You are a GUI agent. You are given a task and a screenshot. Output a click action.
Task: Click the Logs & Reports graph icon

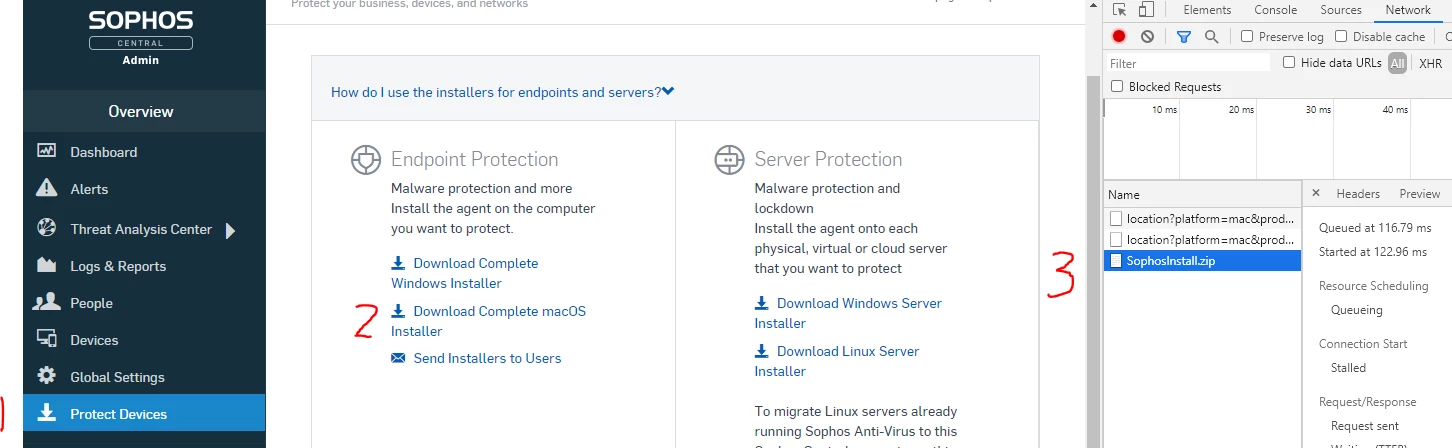coord(46,265)
